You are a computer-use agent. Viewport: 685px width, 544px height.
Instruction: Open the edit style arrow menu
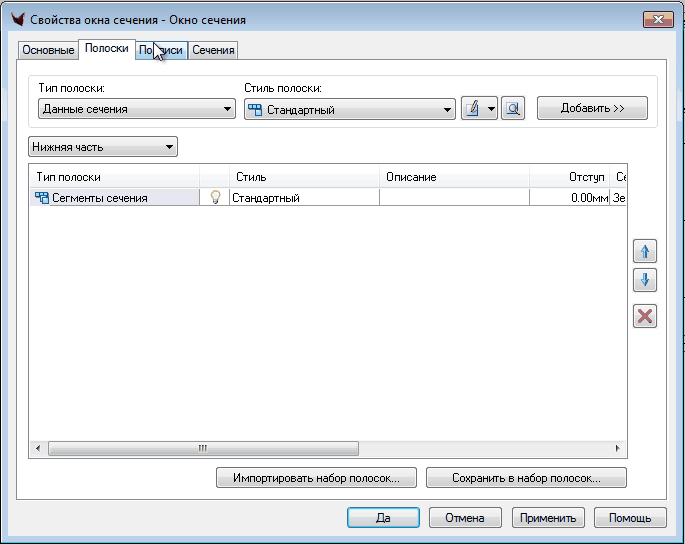491,109
